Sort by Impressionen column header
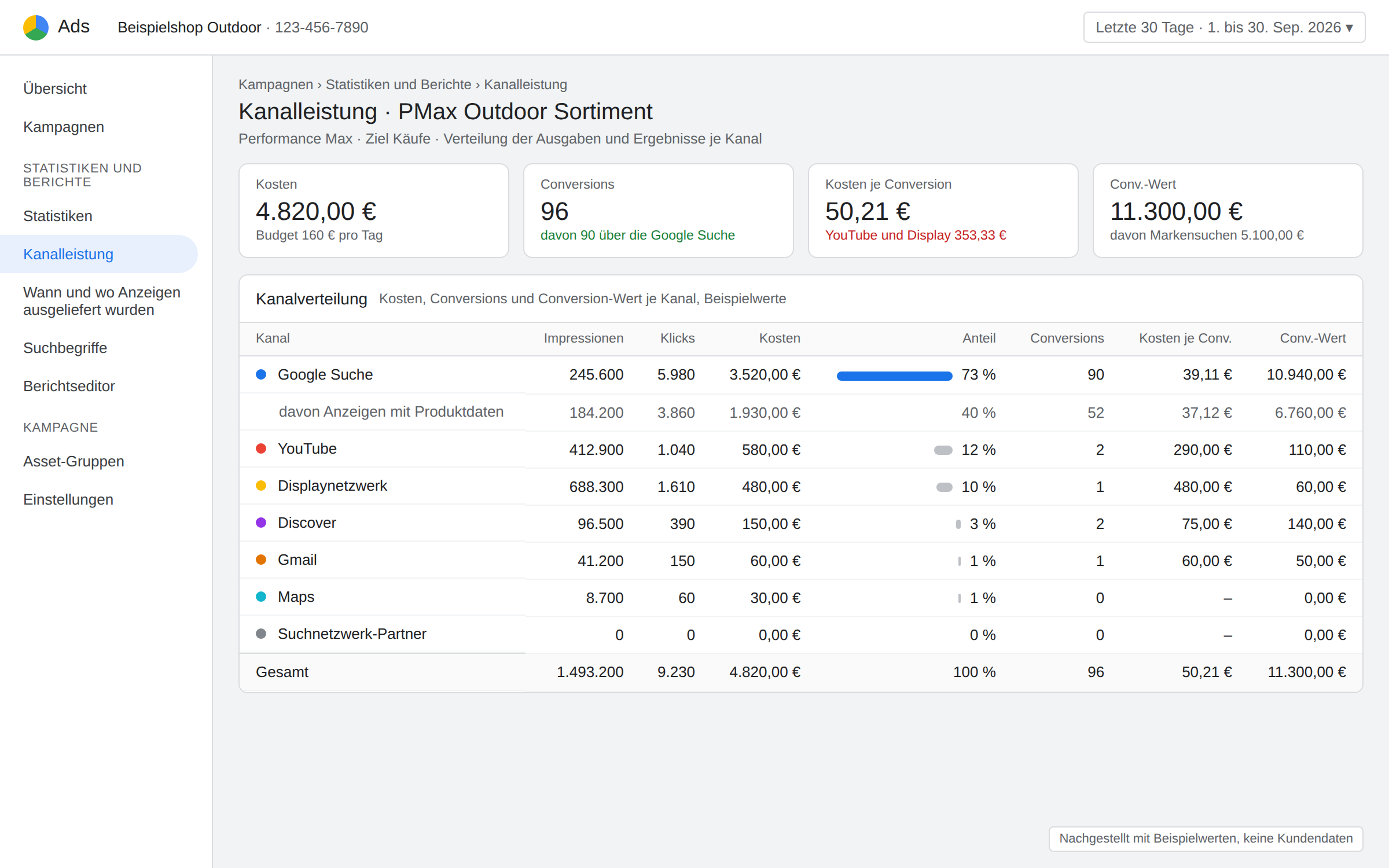1389x868 pixels. pos(583,338)
